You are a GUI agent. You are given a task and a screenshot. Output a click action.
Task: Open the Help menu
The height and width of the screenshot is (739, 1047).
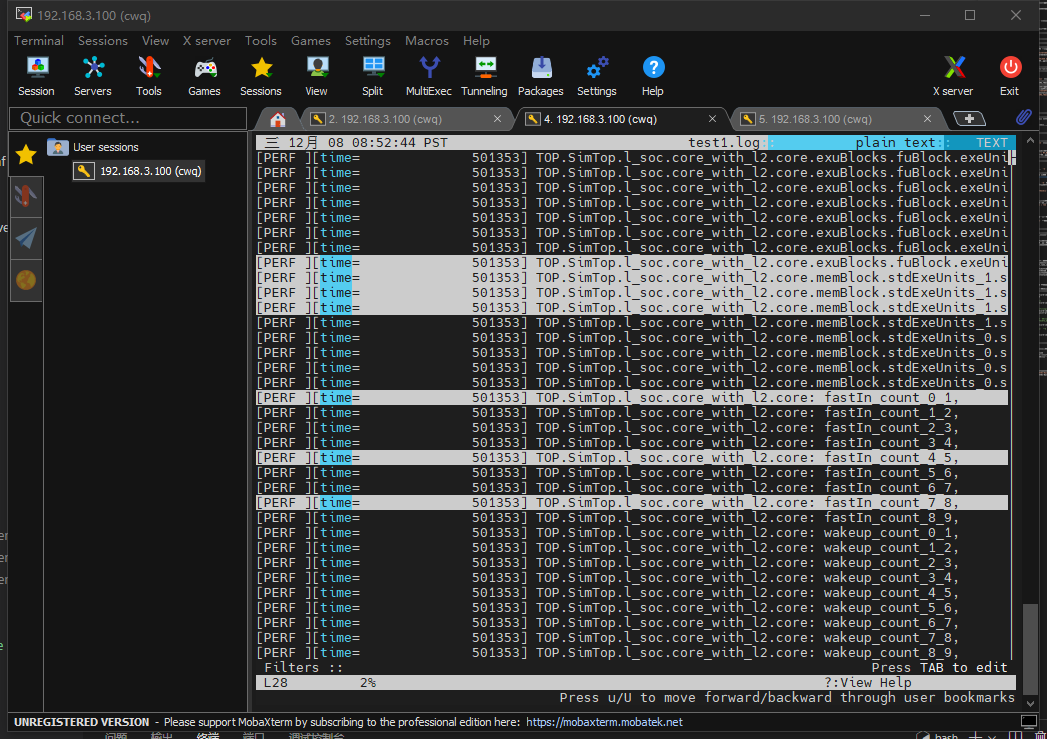point(476,41)
